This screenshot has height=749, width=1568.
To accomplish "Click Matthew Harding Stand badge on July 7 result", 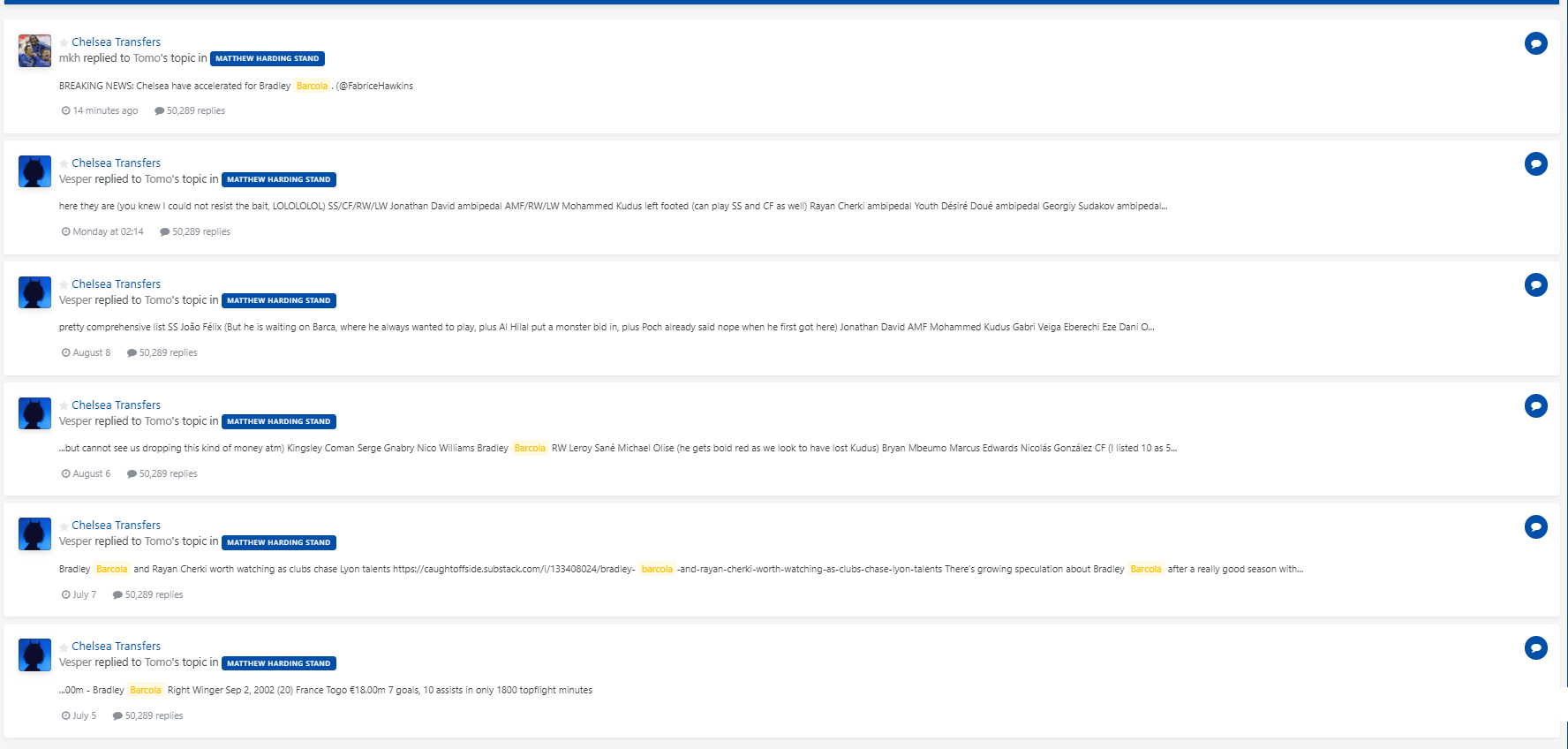I will pyautogui.click(x=279, y=542).
